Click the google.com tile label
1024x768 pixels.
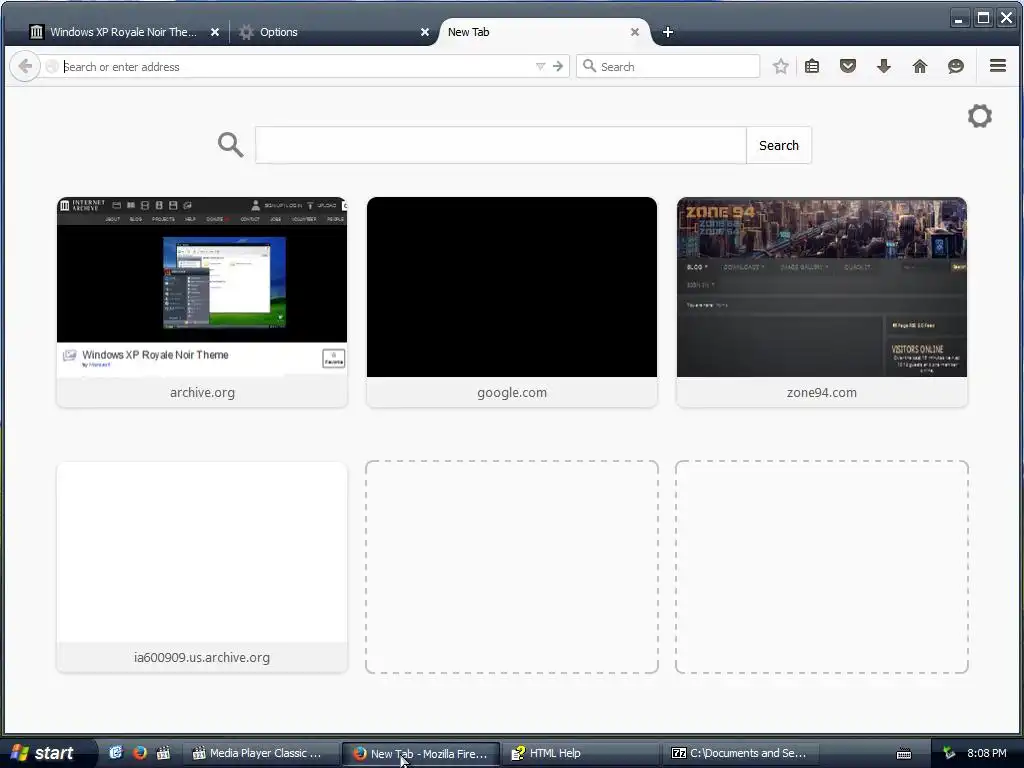pyautogui.click(x=512, y=392)
